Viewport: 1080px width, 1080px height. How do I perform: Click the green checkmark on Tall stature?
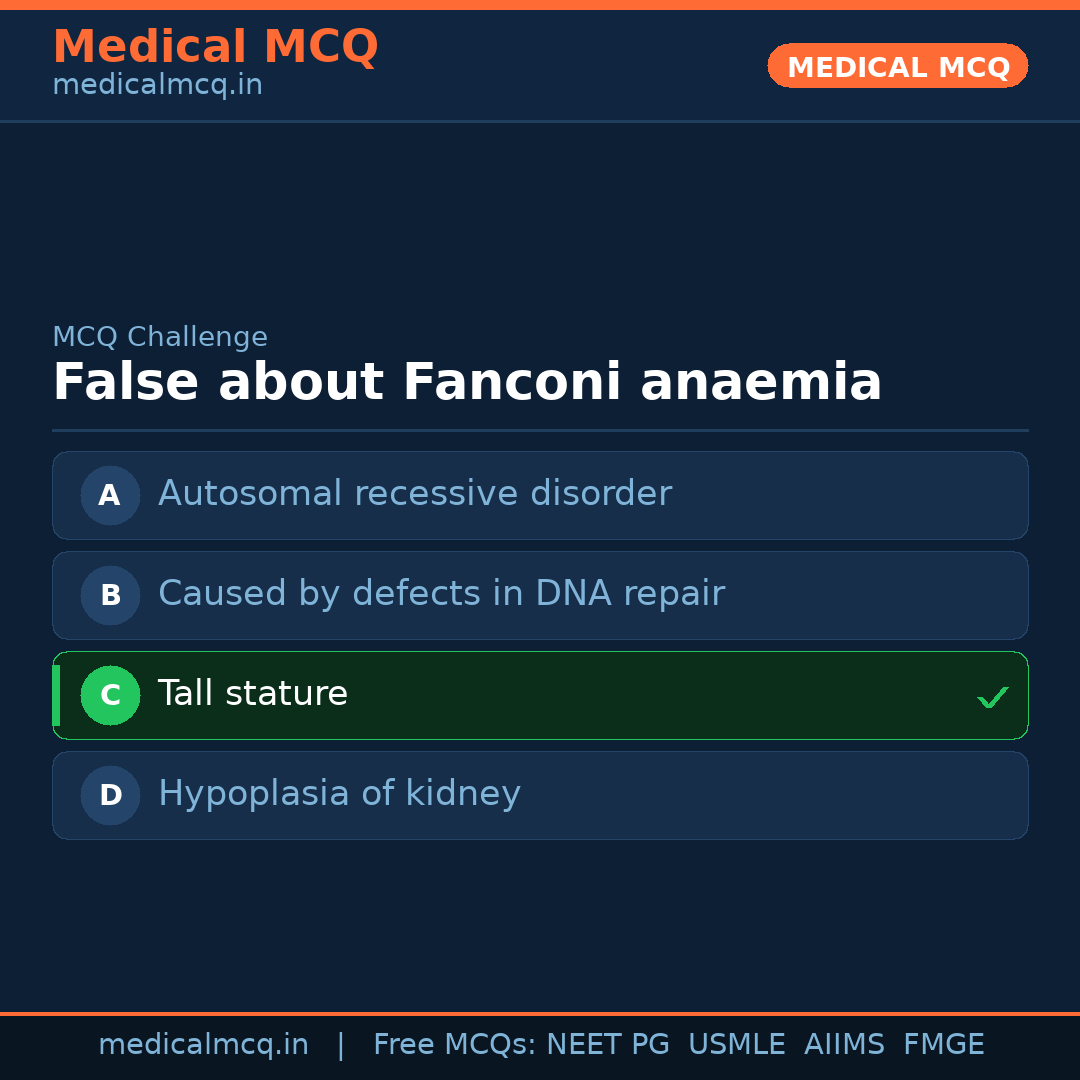click(992, 697)
